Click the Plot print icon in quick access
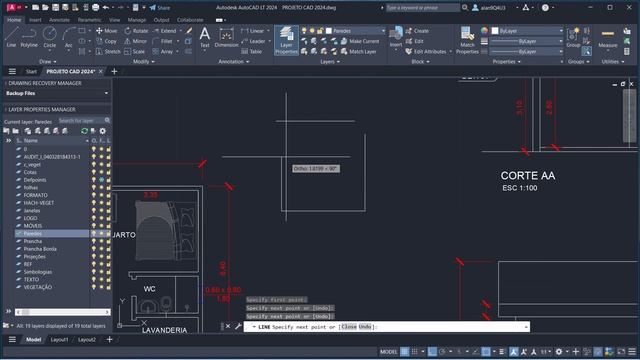 (96, 7)
